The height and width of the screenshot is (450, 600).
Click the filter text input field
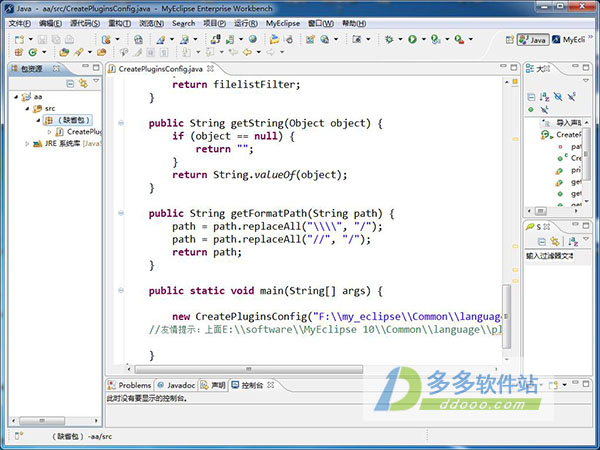point(560,256)
